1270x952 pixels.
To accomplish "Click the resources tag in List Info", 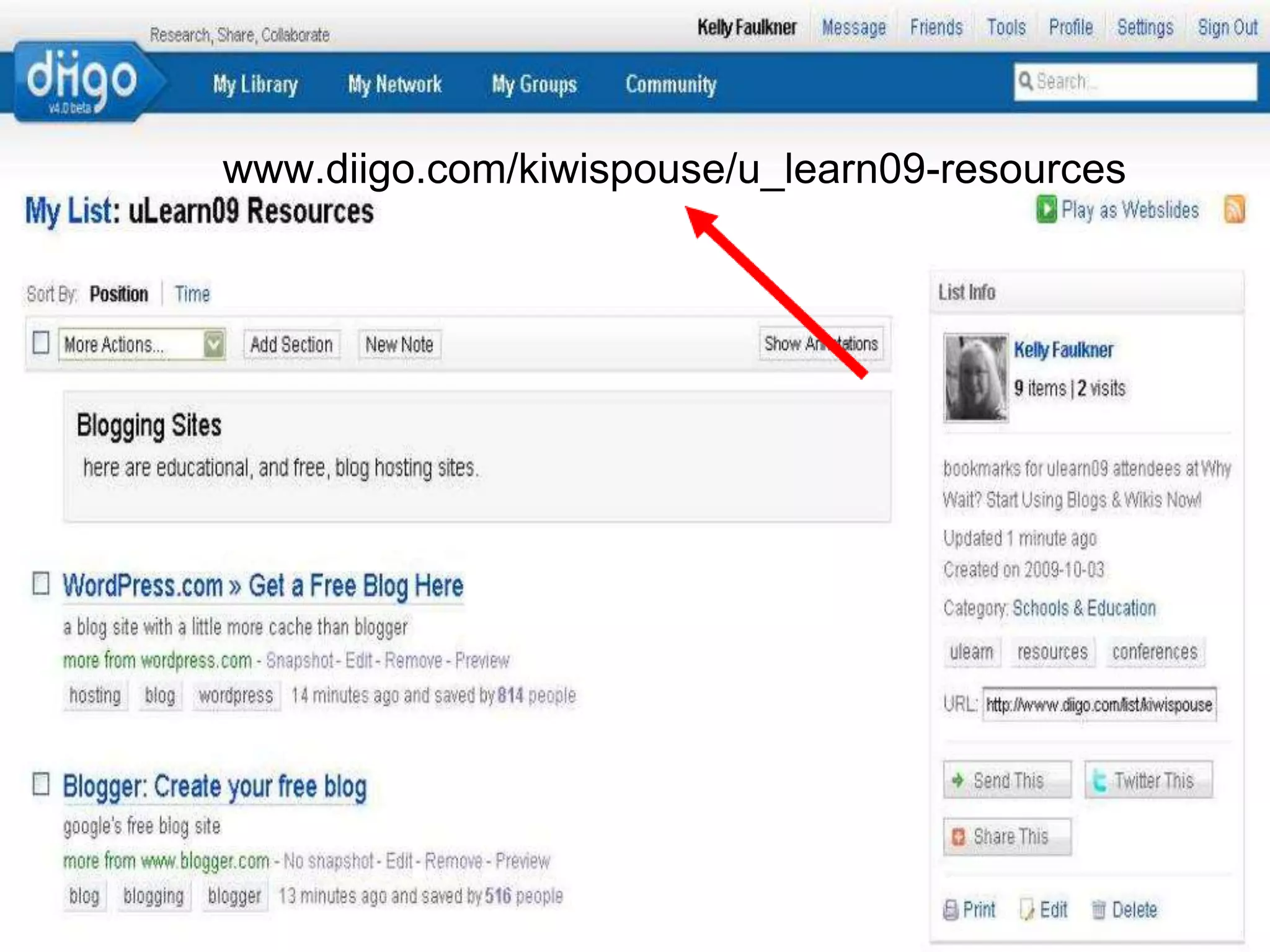I will [x=1053, y=652].
